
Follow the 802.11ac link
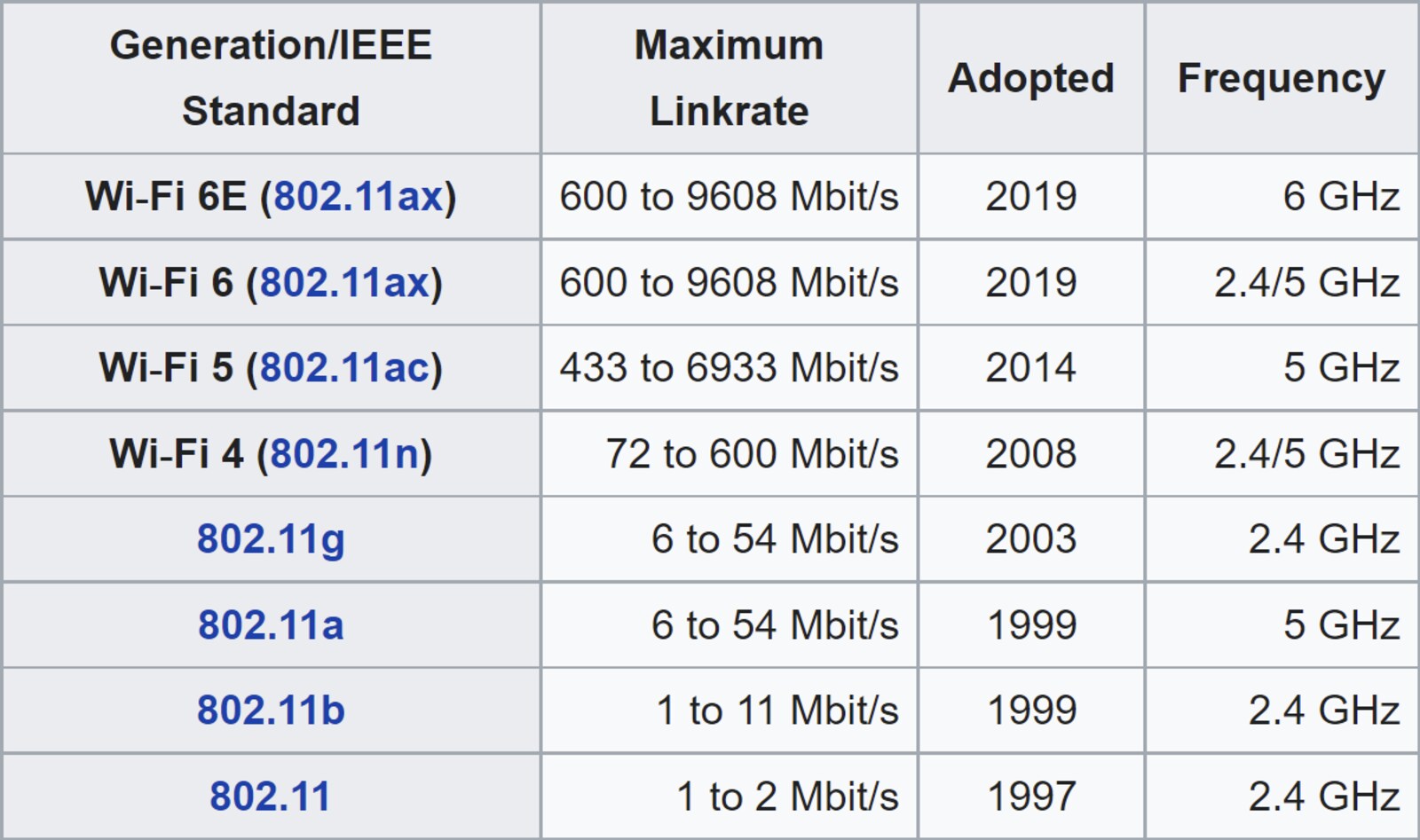click(x=344, y=368)
